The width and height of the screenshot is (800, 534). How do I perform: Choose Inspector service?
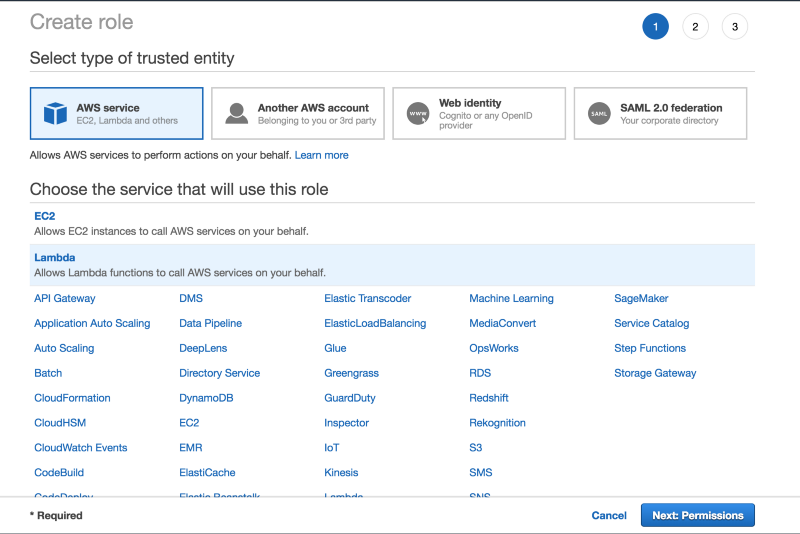pos(346,423)
